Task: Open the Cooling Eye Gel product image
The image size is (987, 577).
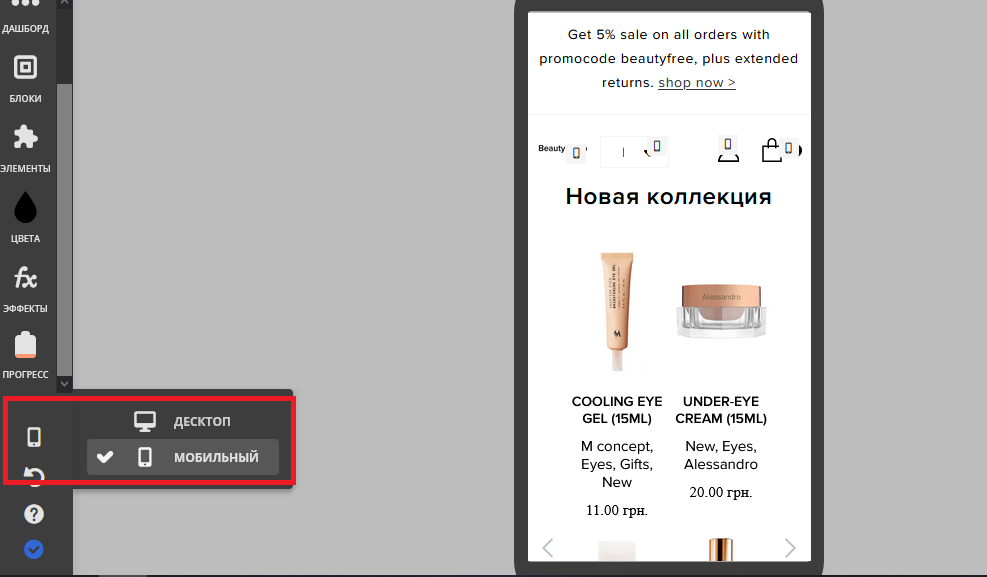Action: pos(617,312)
